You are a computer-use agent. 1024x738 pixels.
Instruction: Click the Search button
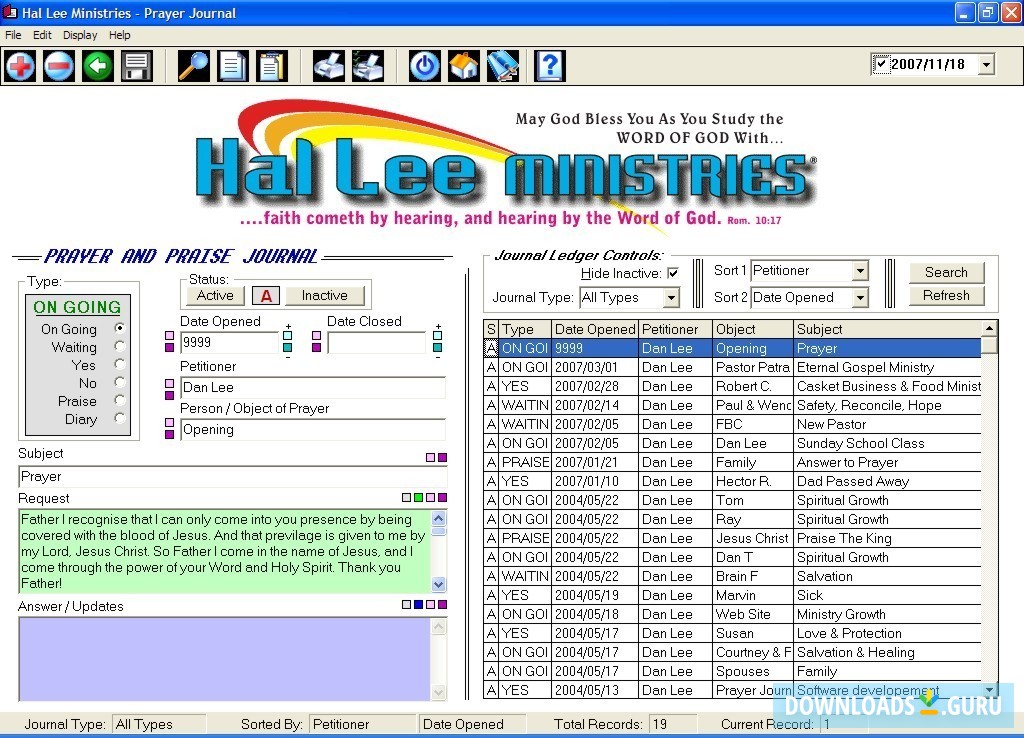946,272
